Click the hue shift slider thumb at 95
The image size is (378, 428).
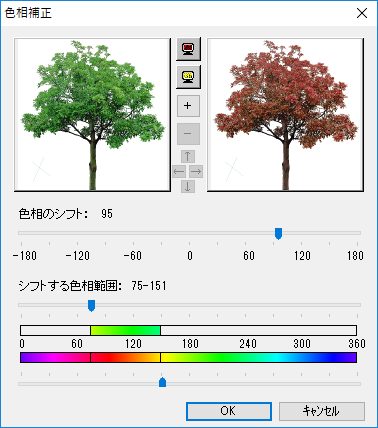[278, 234]
